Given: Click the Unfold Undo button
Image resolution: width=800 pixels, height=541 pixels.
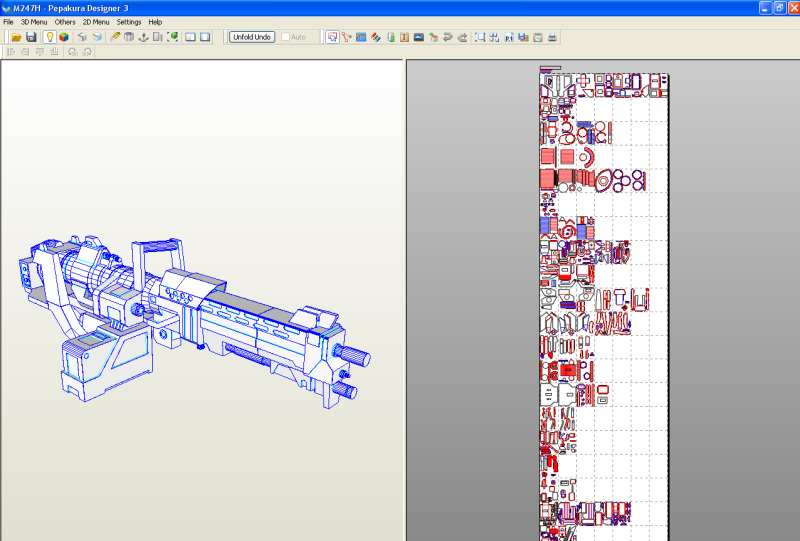Looking at the screenshot, I should 252,37.
